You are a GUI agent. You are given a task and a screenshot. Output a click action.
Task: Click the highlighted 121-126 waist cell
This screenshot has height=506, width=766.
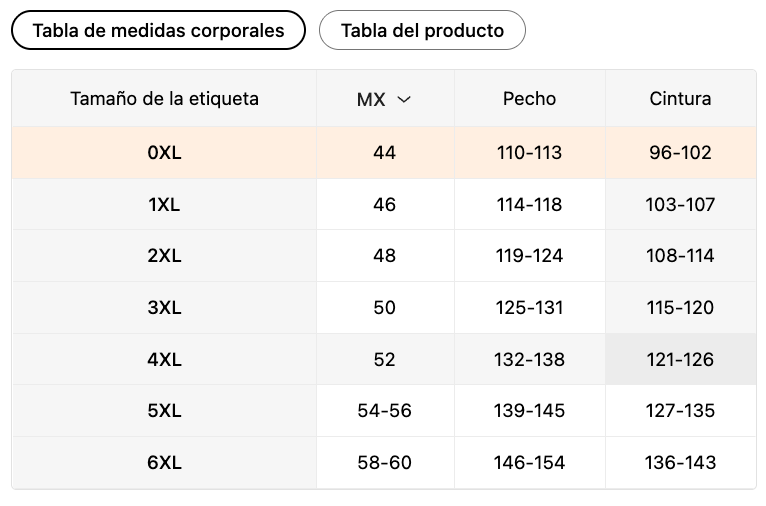pyautogui.click(x=680, y=360)
